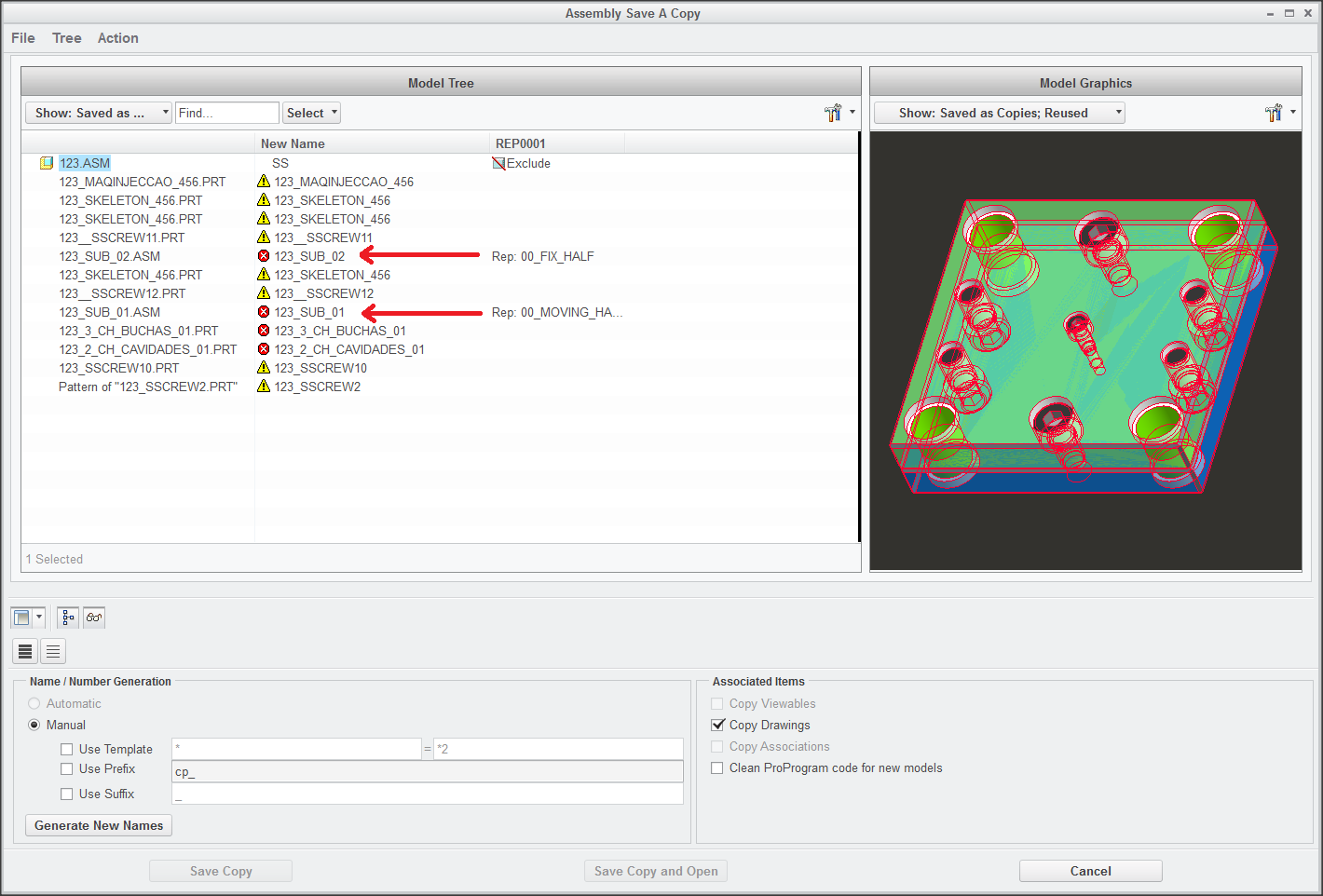Click the new name SS for 123.ASM

point(280,163)
